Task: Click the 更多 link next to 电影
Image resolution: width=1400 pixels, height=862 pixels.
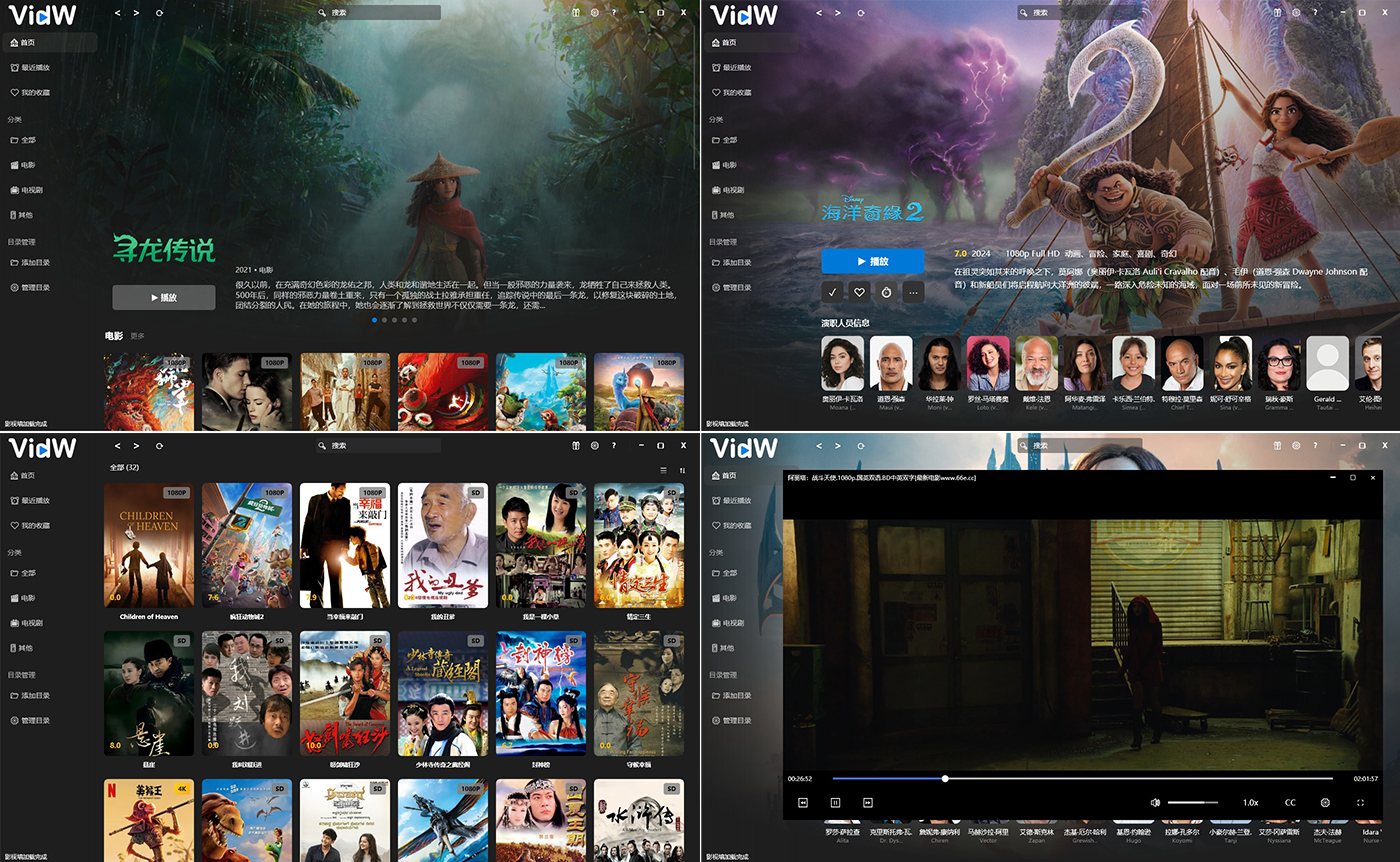Action: pyautogui.click(x=137, y=336)
